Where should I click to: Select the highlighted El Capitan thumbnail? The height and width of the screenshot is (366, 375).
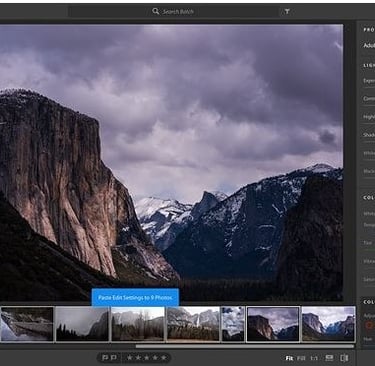pyautogui.click(x=273, y=324)
